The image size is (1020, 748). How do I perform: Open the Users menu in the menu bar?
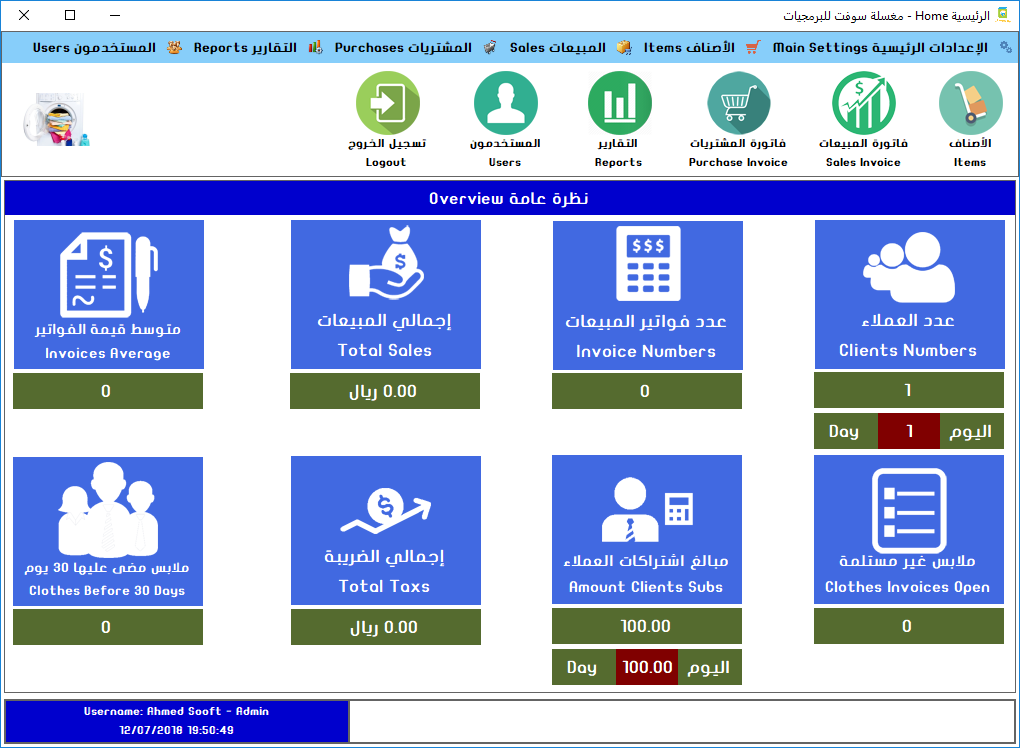point(94,47)
